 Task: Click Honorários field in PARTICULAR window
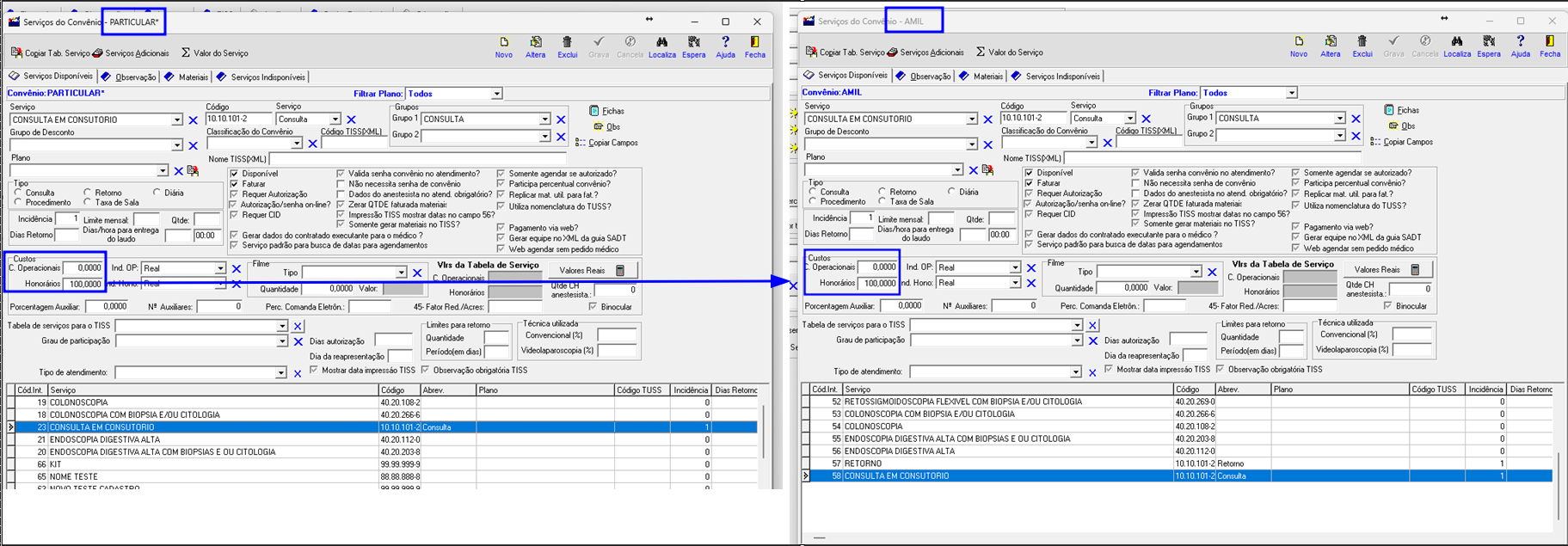pyautogui.click(x=83, y=284)
